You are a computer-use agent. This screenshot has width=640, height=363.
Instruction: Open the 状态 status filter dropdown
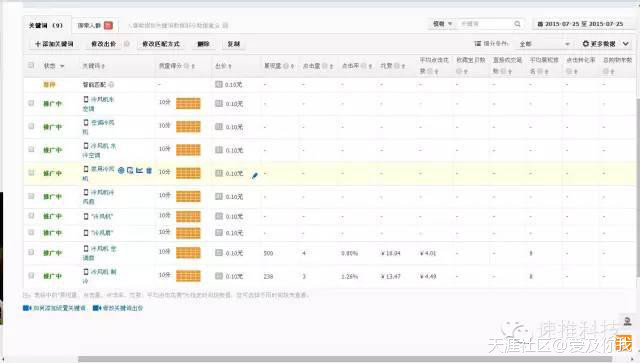(62, 66)
